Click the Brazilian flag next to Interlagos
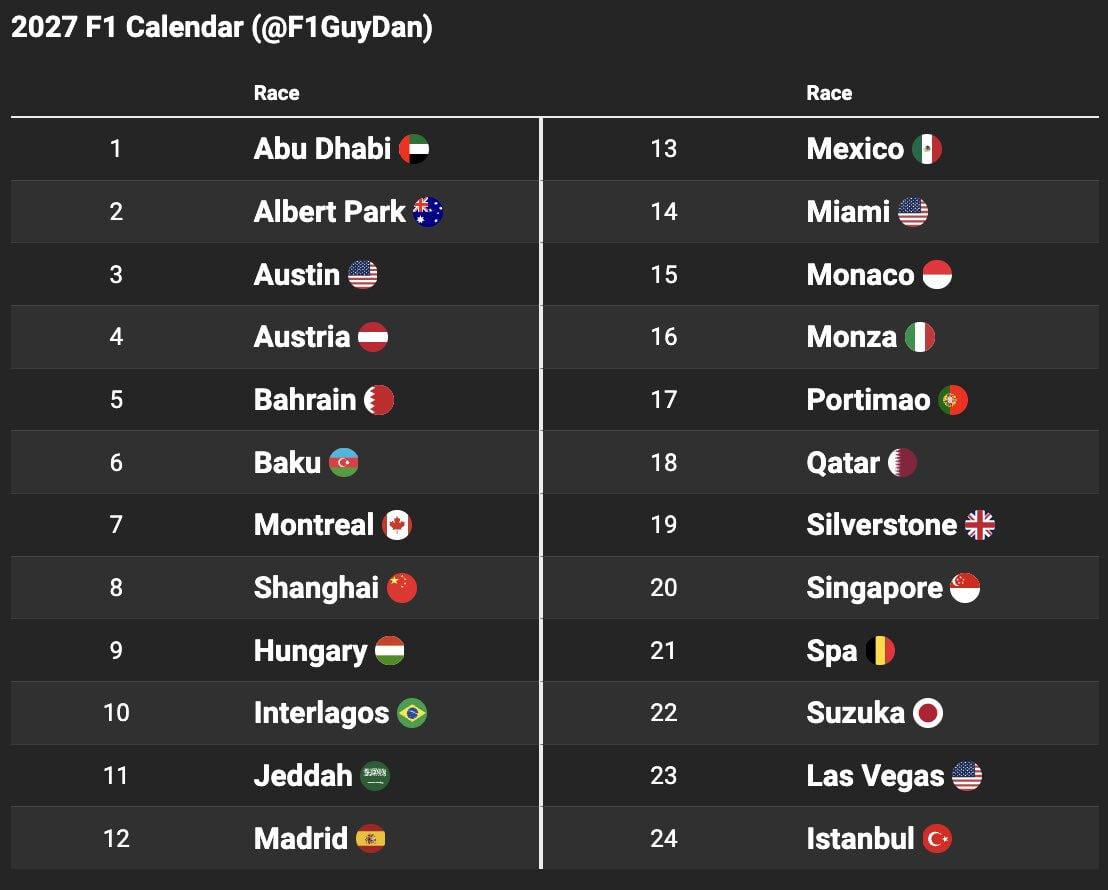The image size is (1108, 890). point(412,713)
